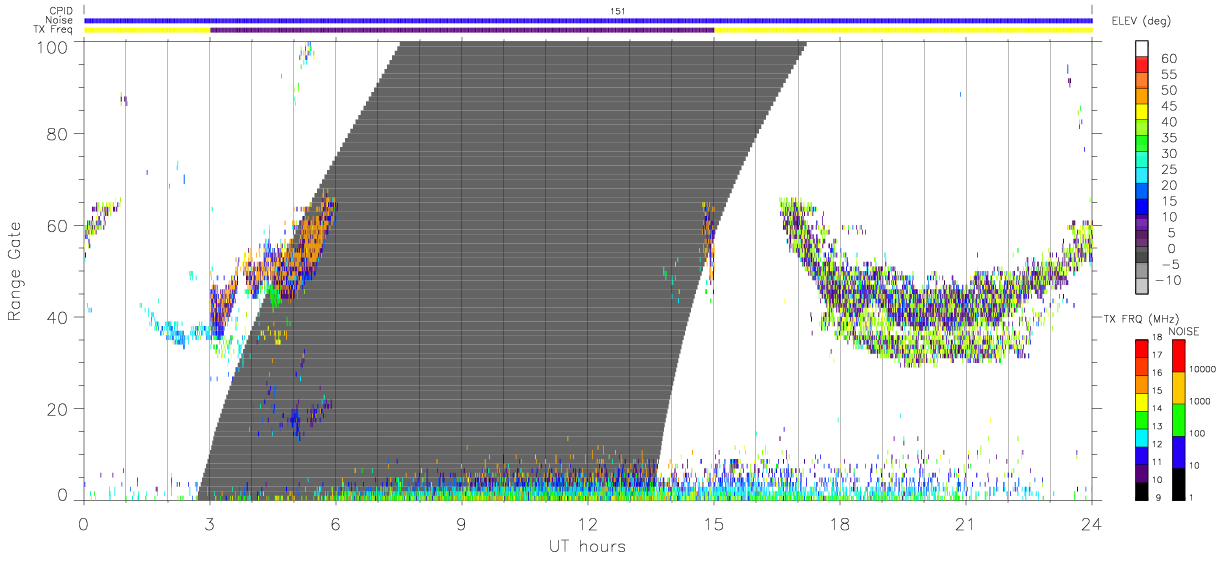Click the blue cell of NOISE bar
1228x567 pixels.
click(x=1179, y=452)
